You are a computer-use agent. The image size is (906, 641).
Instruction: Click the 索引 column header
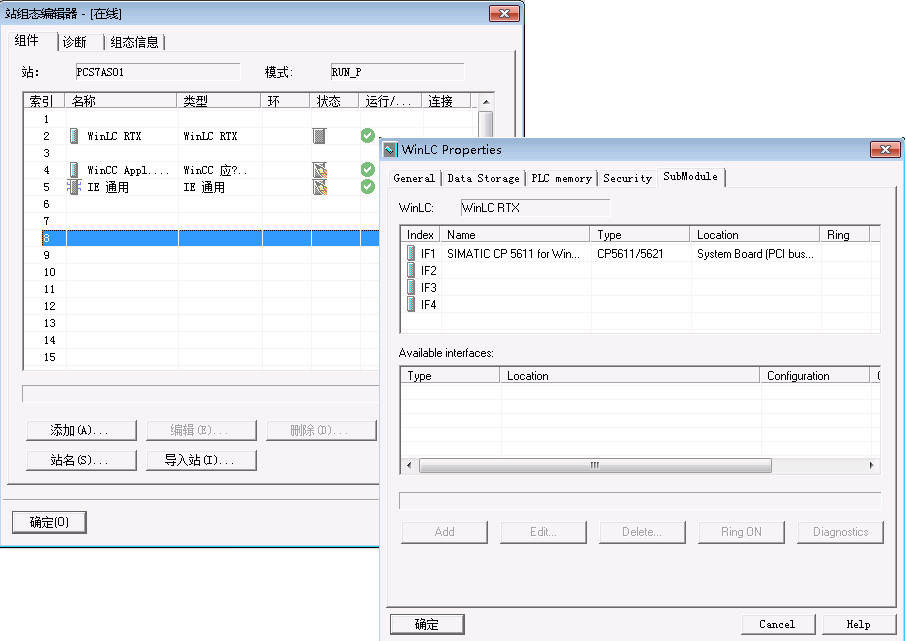click(44, 101)
